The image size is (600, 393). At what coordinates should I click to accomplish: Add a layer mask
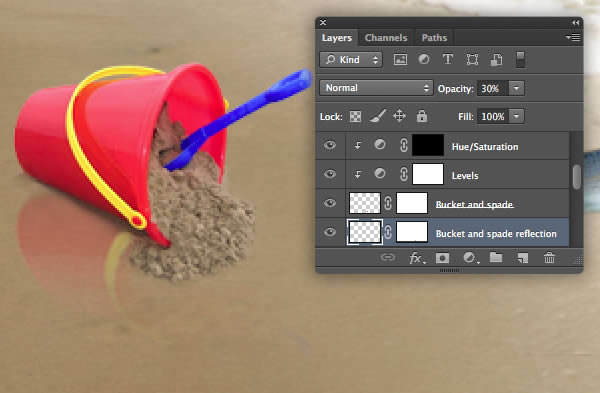[442, 258]
